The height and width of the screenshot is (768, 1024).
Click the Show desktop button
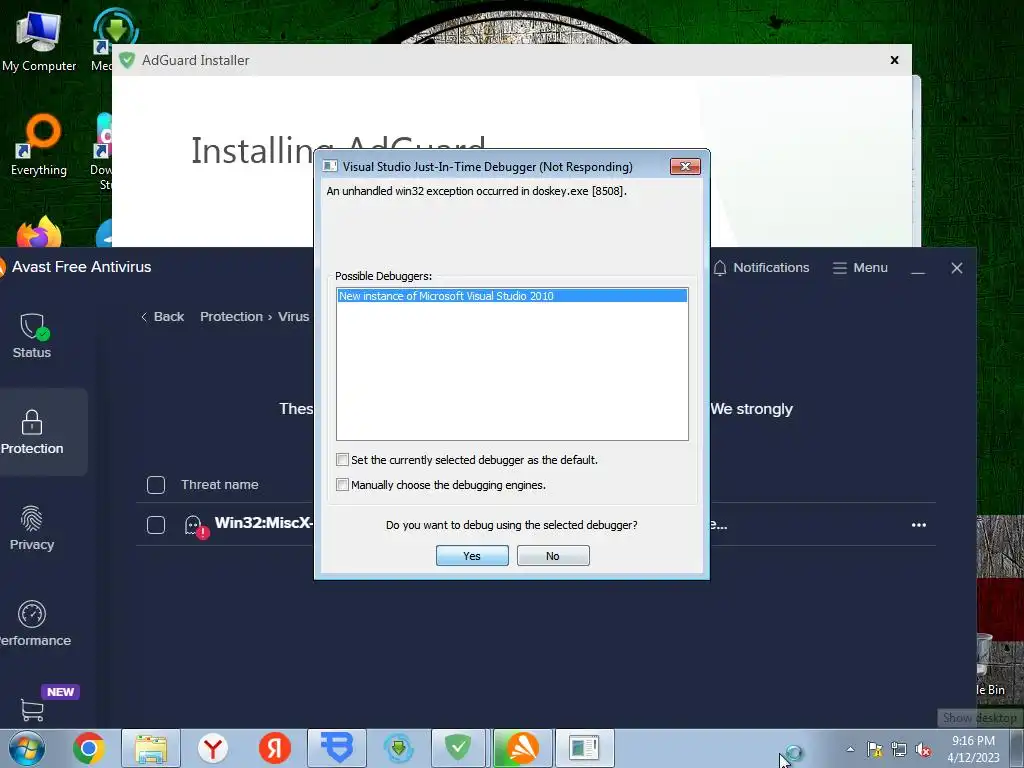pos(1018,748)
